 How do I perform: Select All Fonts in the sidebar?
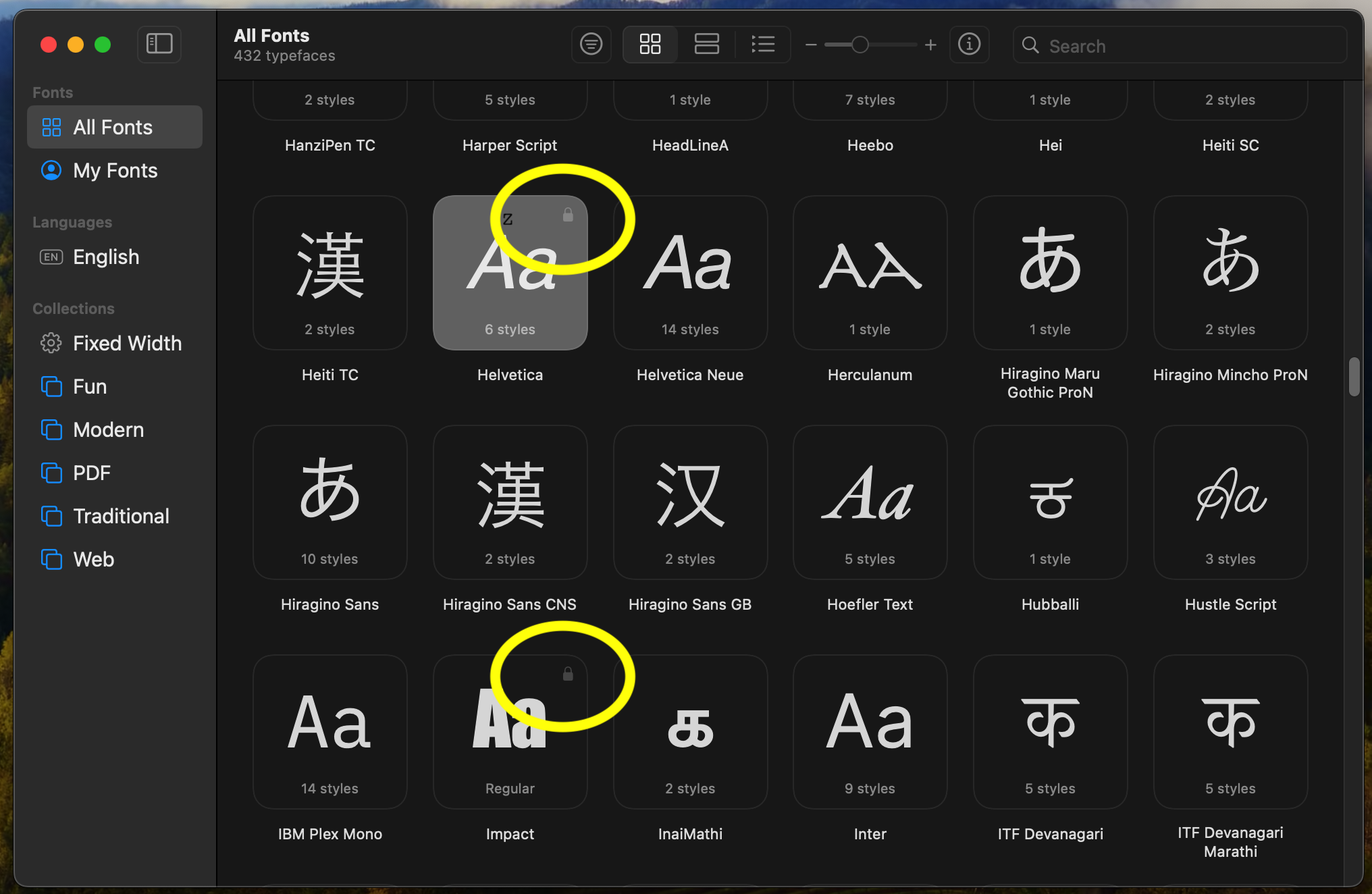click(x=113, y=127)
